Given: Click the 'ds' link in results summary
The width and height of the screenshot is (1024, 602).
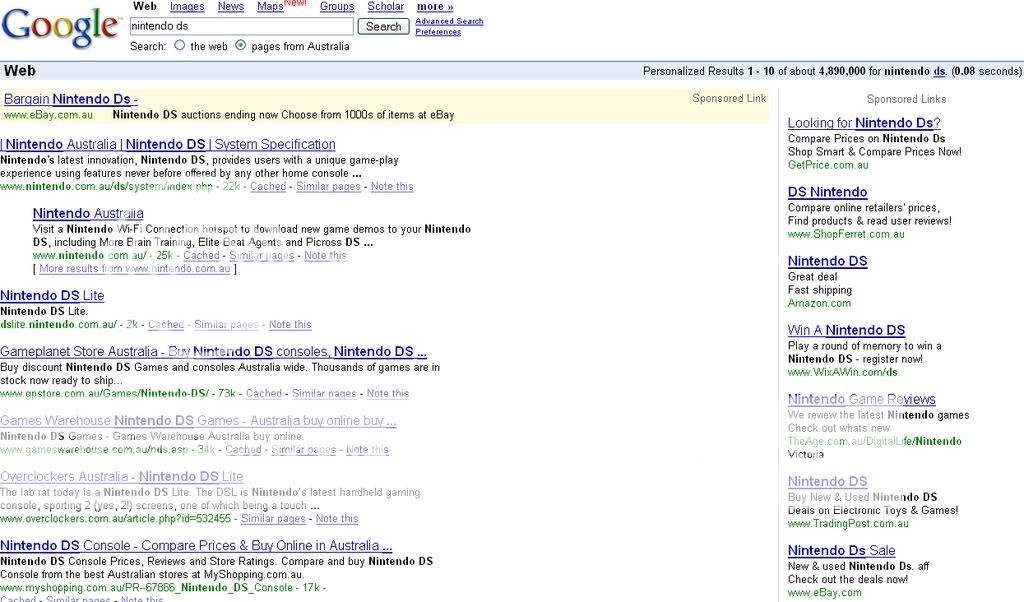Looking at the screenshot, I should 939,71.
